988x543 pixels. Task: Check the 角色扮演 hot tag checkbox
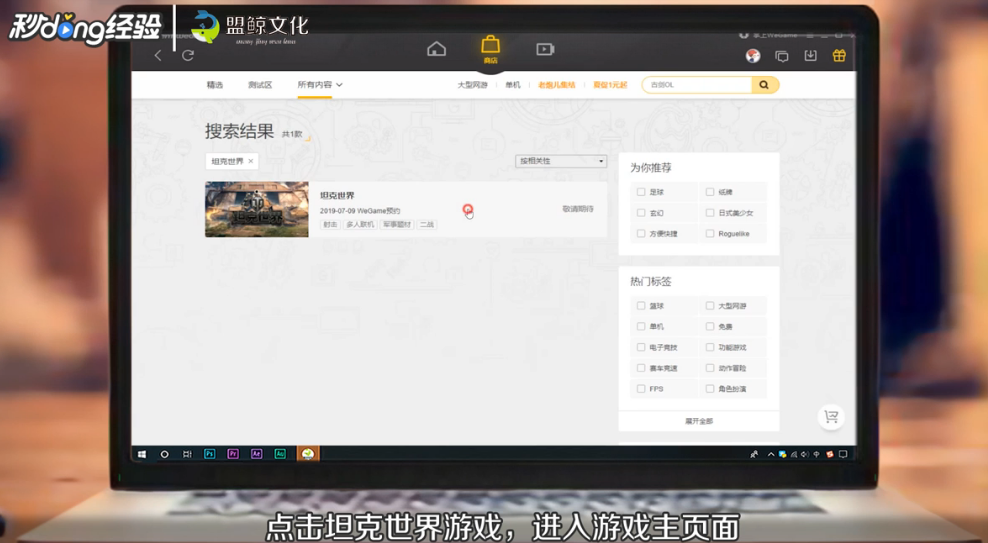click(x=709, y=389)
